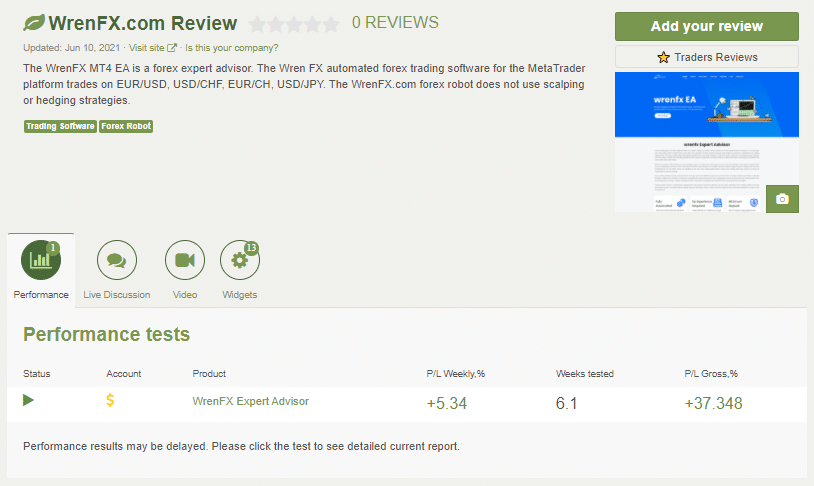This screenshot has width=814, height=486.
Task: Click the external link icon beside Visit site
Action: pos(172,48)
